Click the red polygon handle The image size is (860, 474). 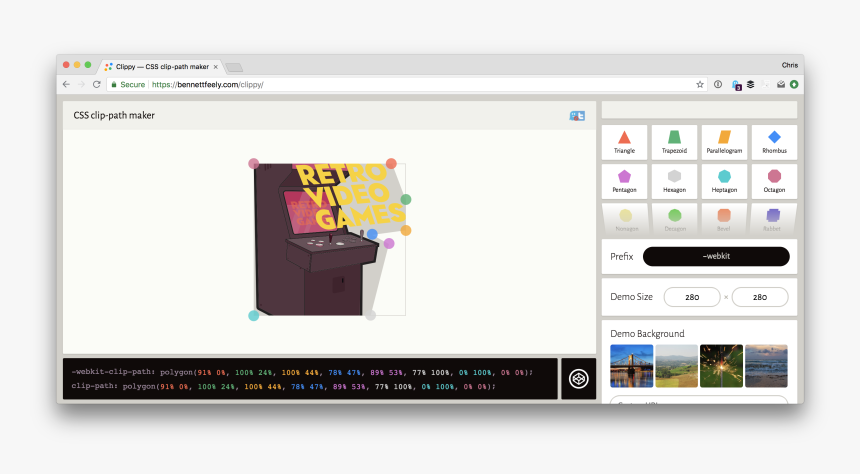point(391,163)
